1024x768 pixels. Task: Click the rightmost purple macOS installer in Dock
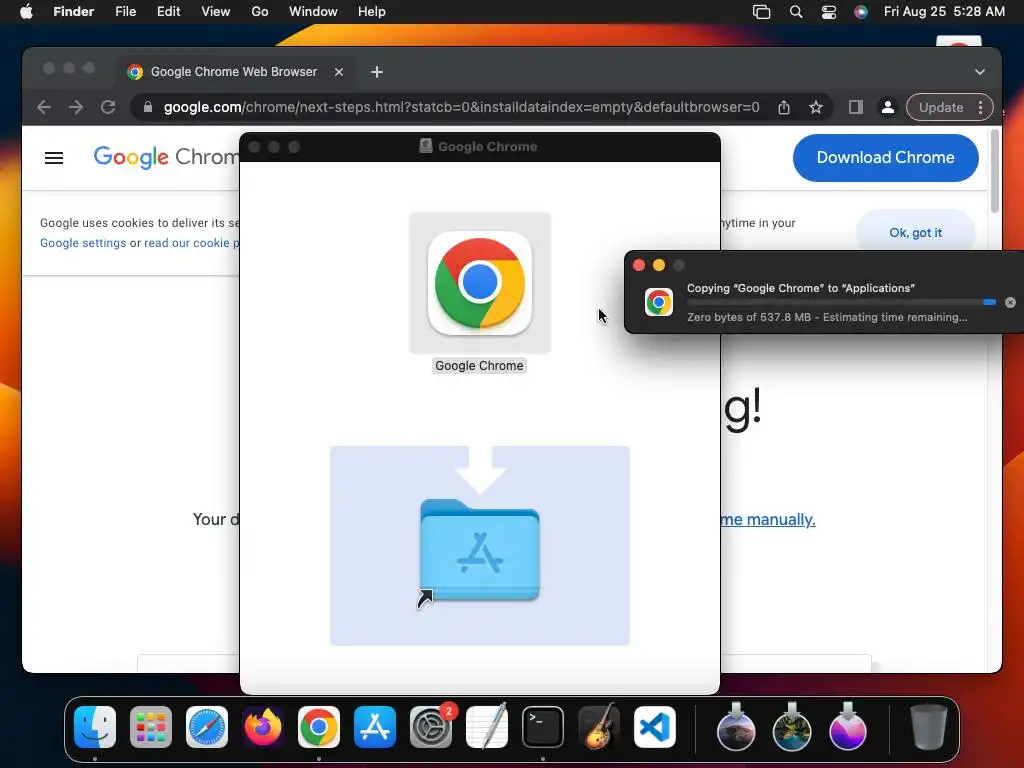(848, 727)
